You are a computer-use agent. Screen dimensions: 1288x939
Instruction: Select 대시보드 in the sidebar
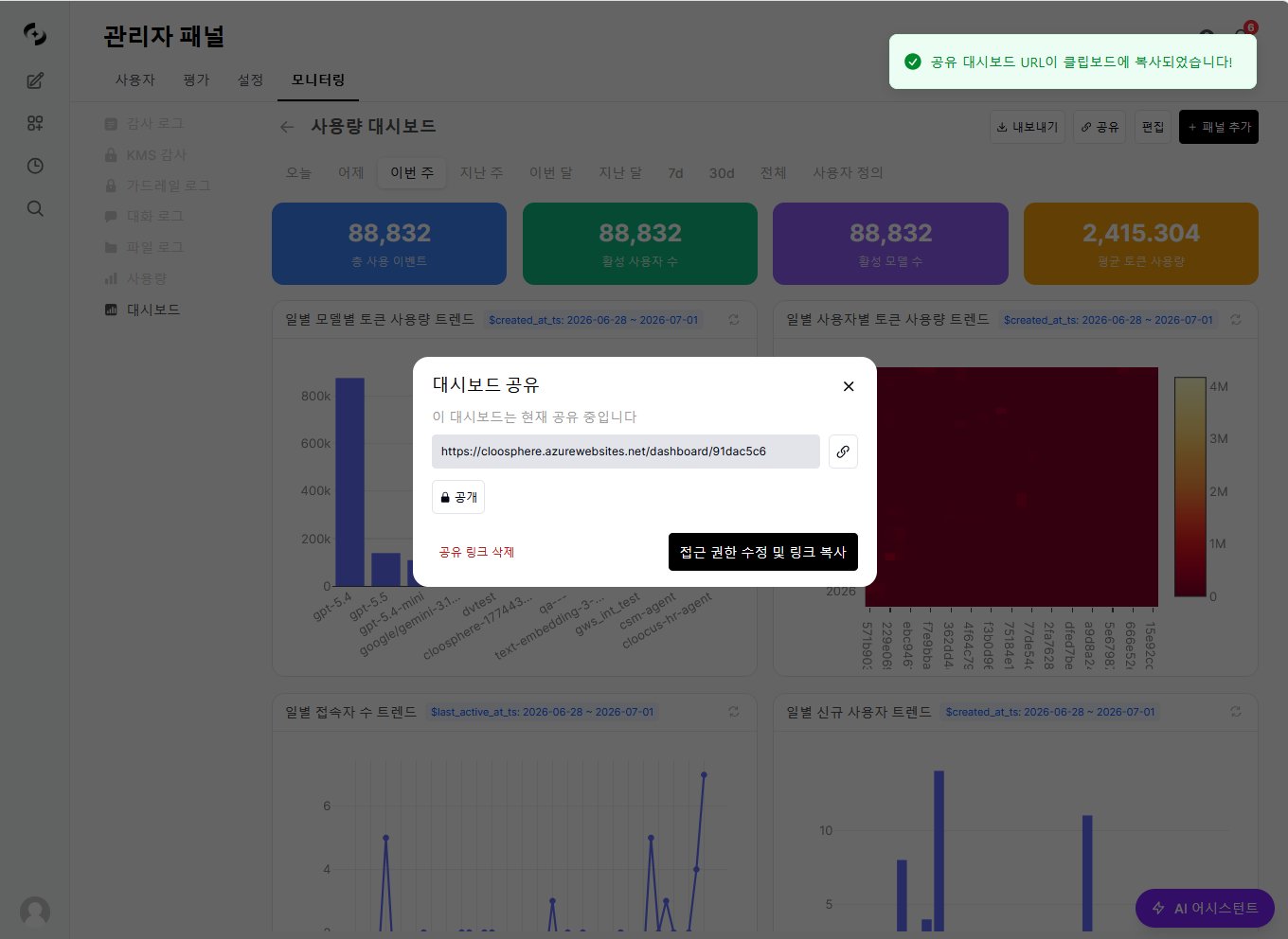[x=142, y=310]
